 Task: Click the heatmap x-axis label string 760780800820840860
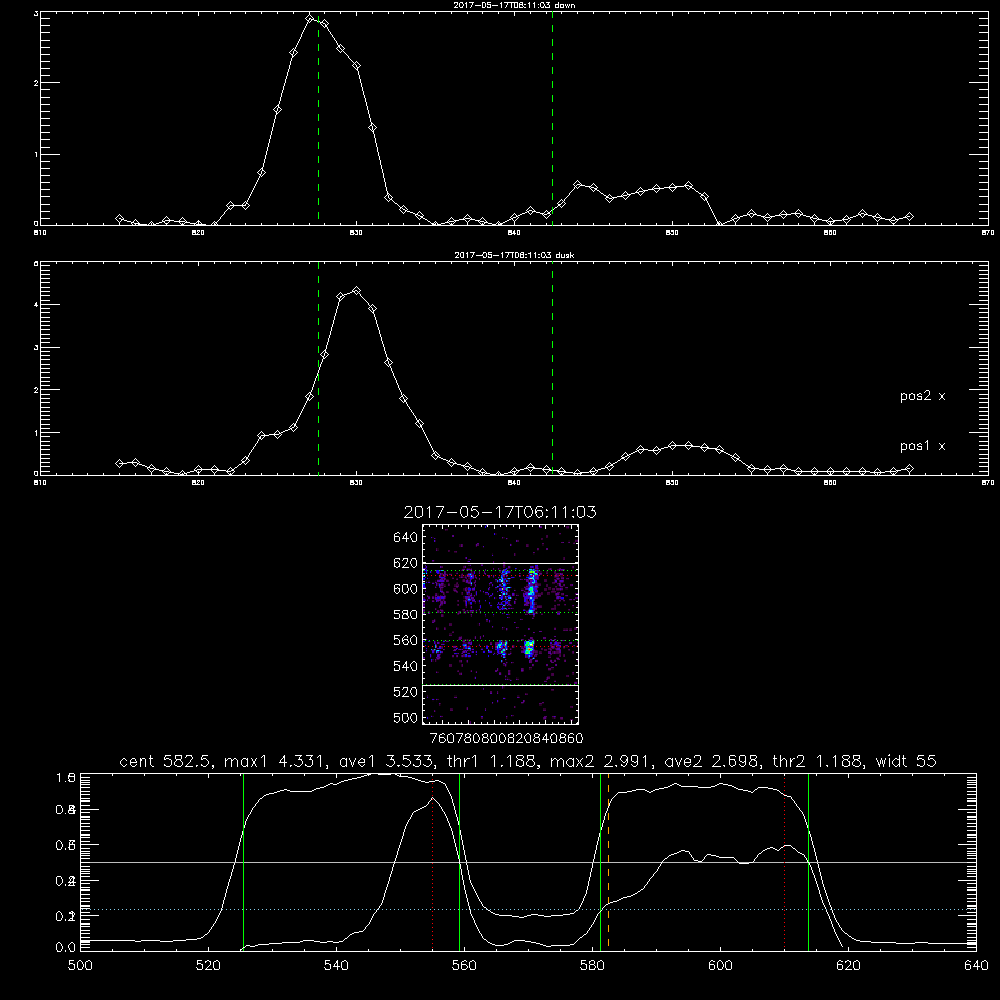(x=506, y=739)
